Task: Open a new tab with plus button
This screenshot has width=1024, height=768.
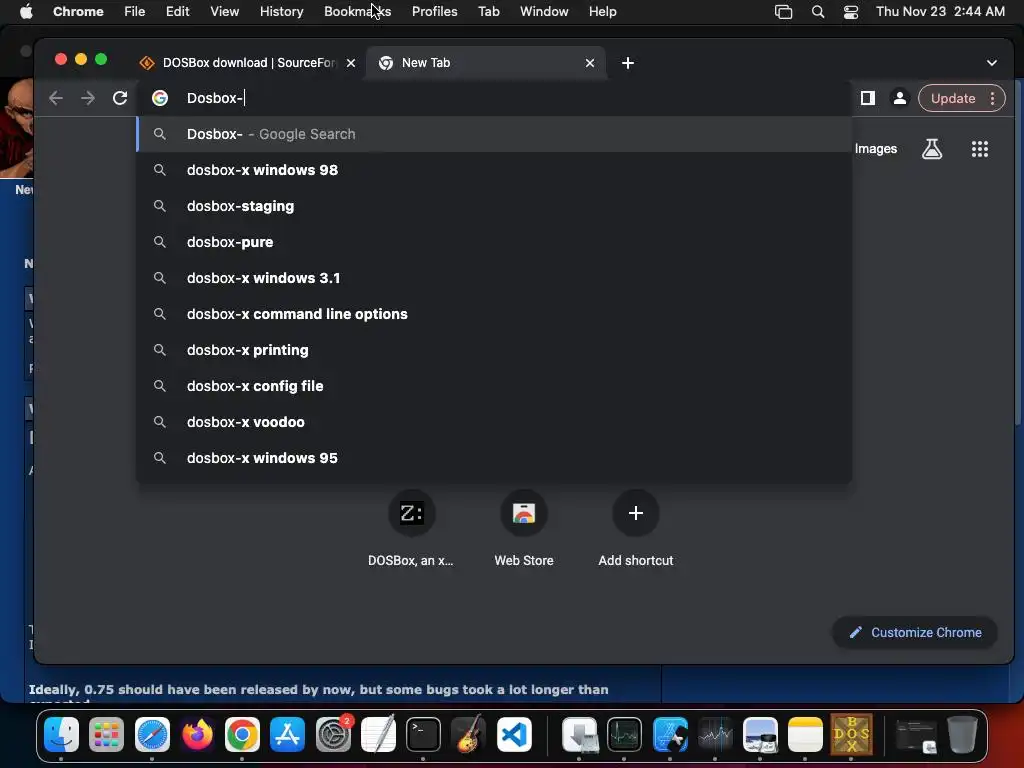Action: [x=628, y=63]
